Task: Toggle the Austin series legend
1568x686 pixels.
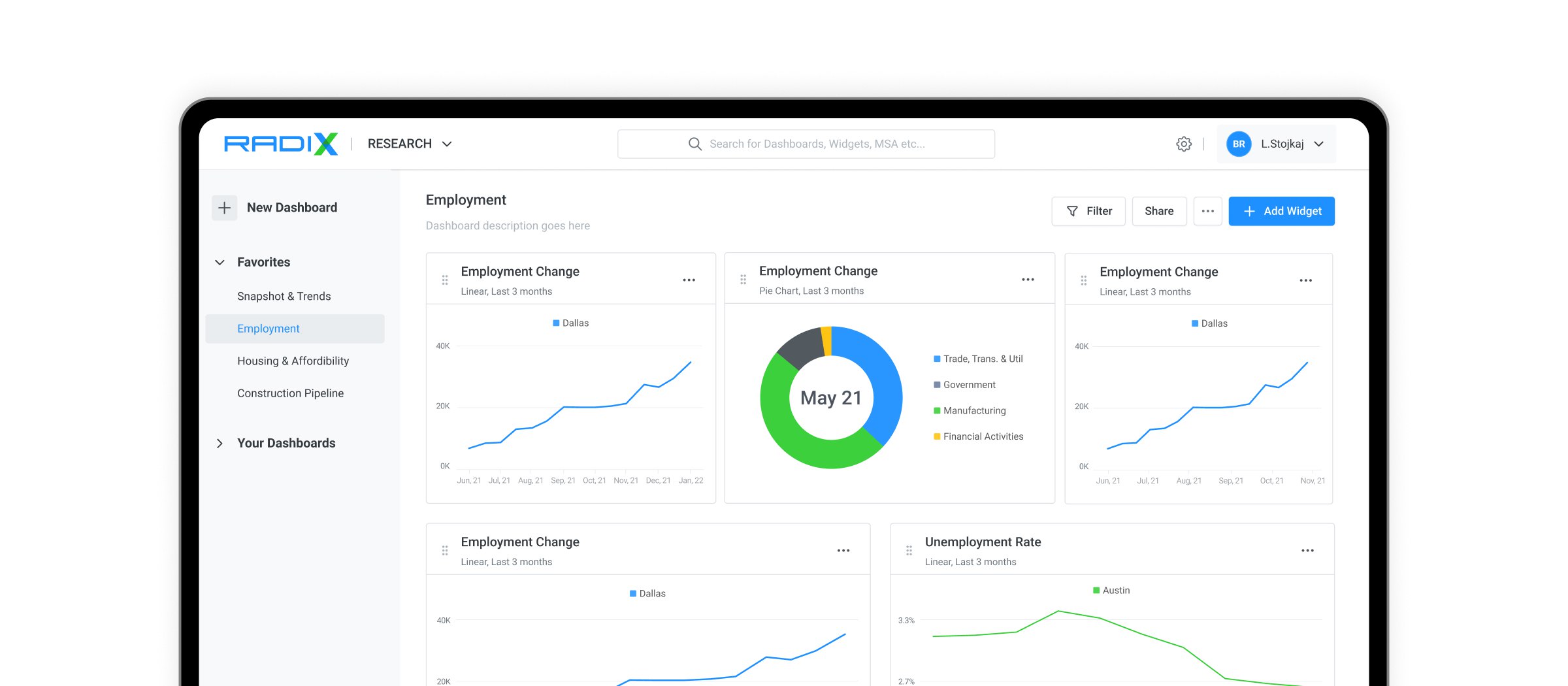Action: (1111, 590)
